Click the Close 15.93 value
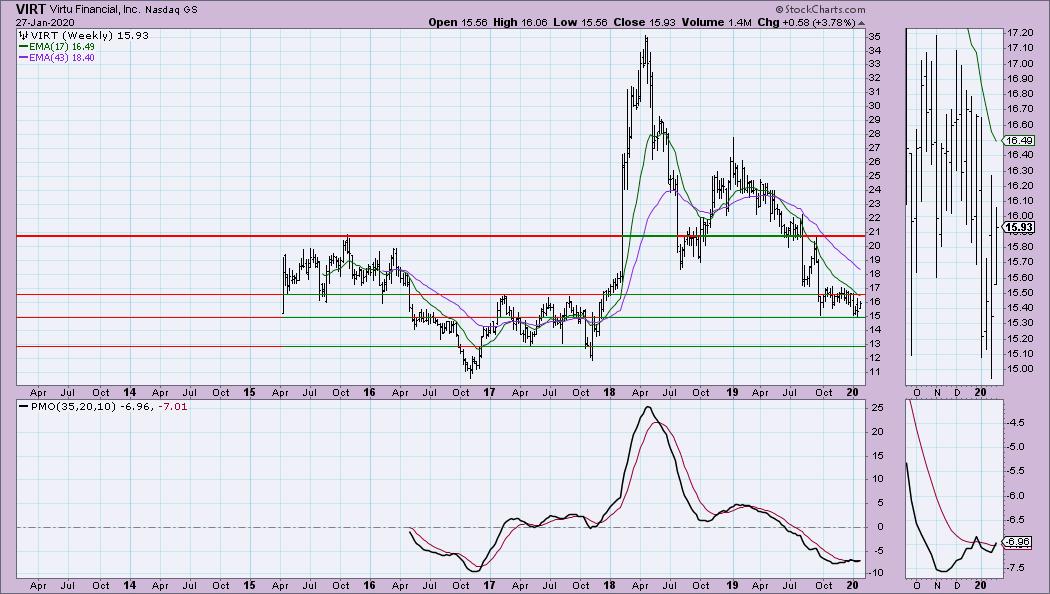 [x=644, y=22]
